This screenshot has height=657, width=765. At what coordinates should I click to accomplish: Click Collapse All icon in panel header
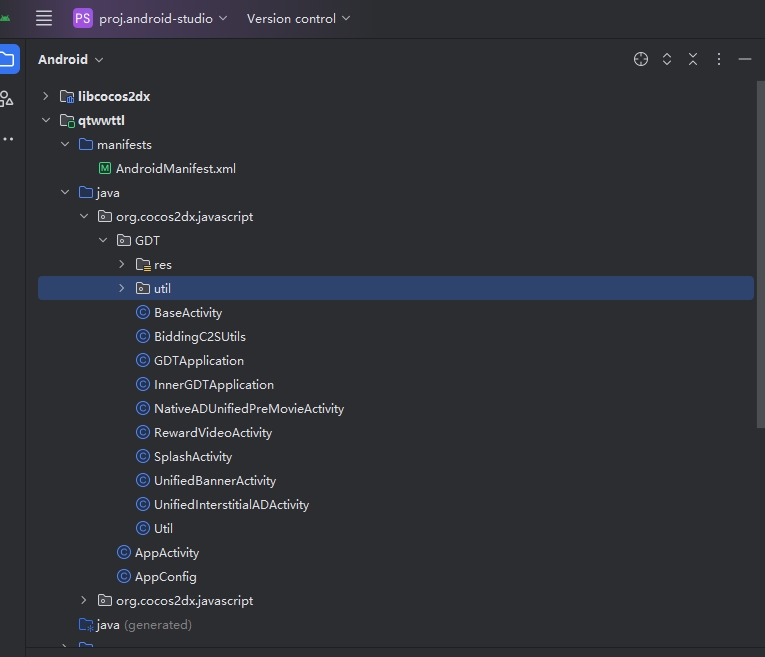[x=693, y=60]
